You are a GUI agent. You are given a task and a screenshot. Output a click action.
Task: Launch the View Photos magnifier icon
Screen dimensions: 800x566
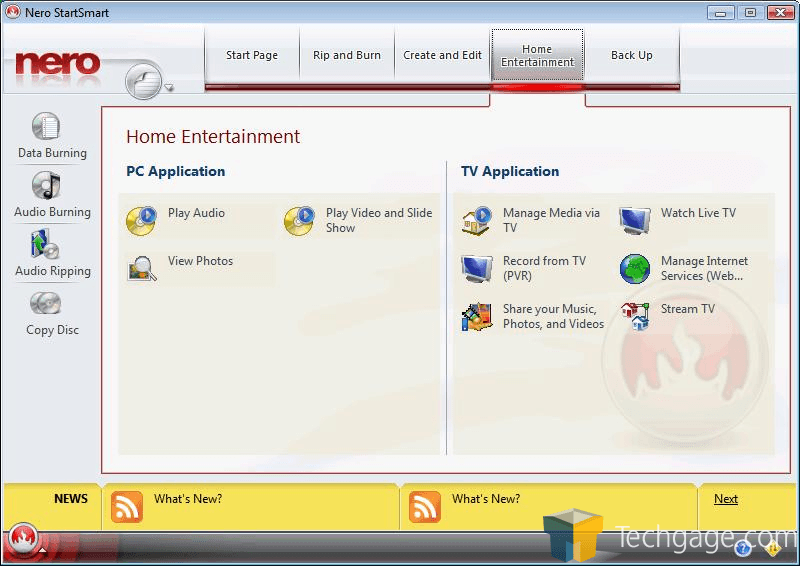[142, 268]
